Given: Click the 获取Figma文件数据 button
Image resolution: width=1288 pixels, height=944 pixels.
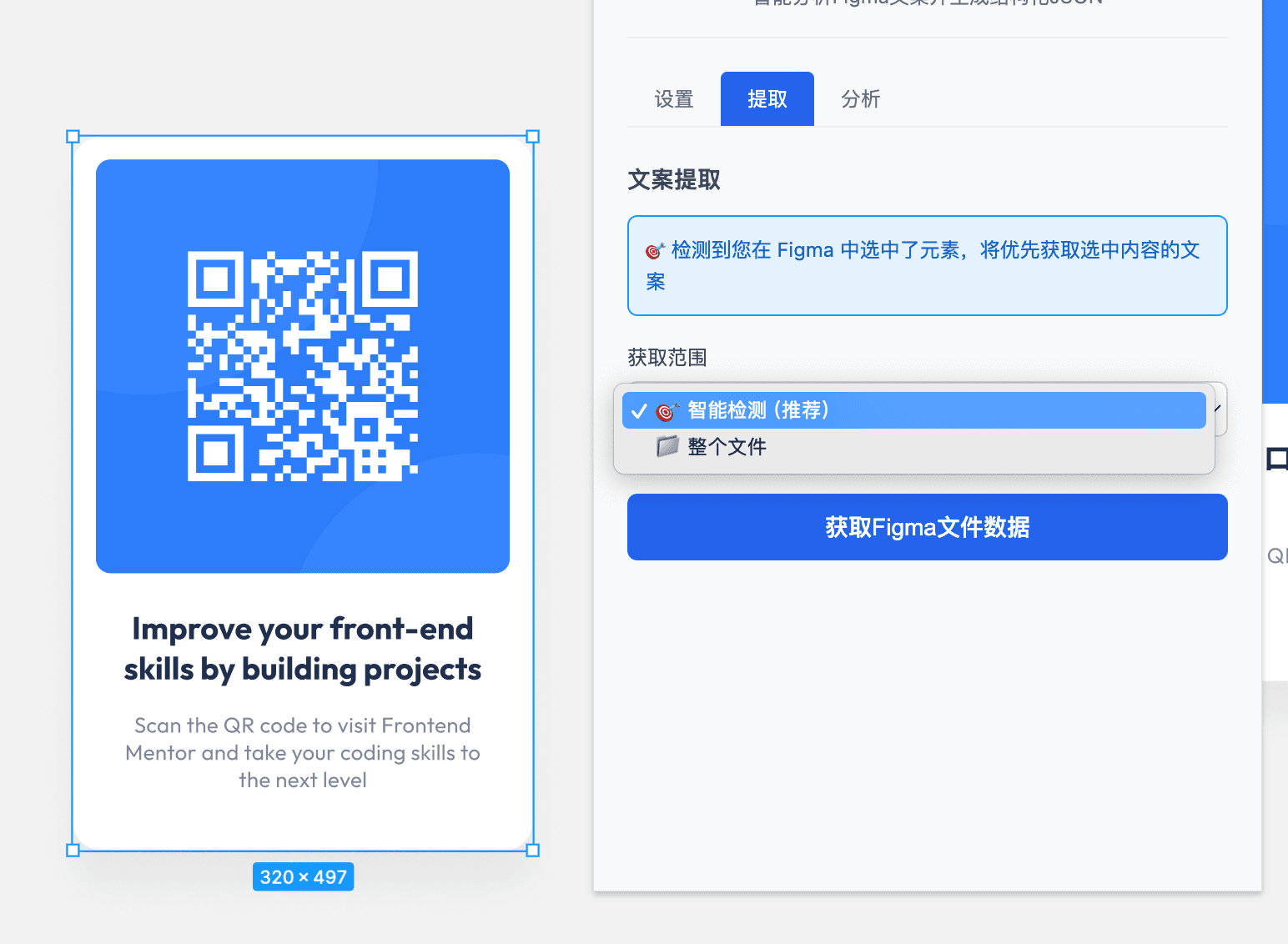Looking at the screenshot, I should [x=927, y=527].
